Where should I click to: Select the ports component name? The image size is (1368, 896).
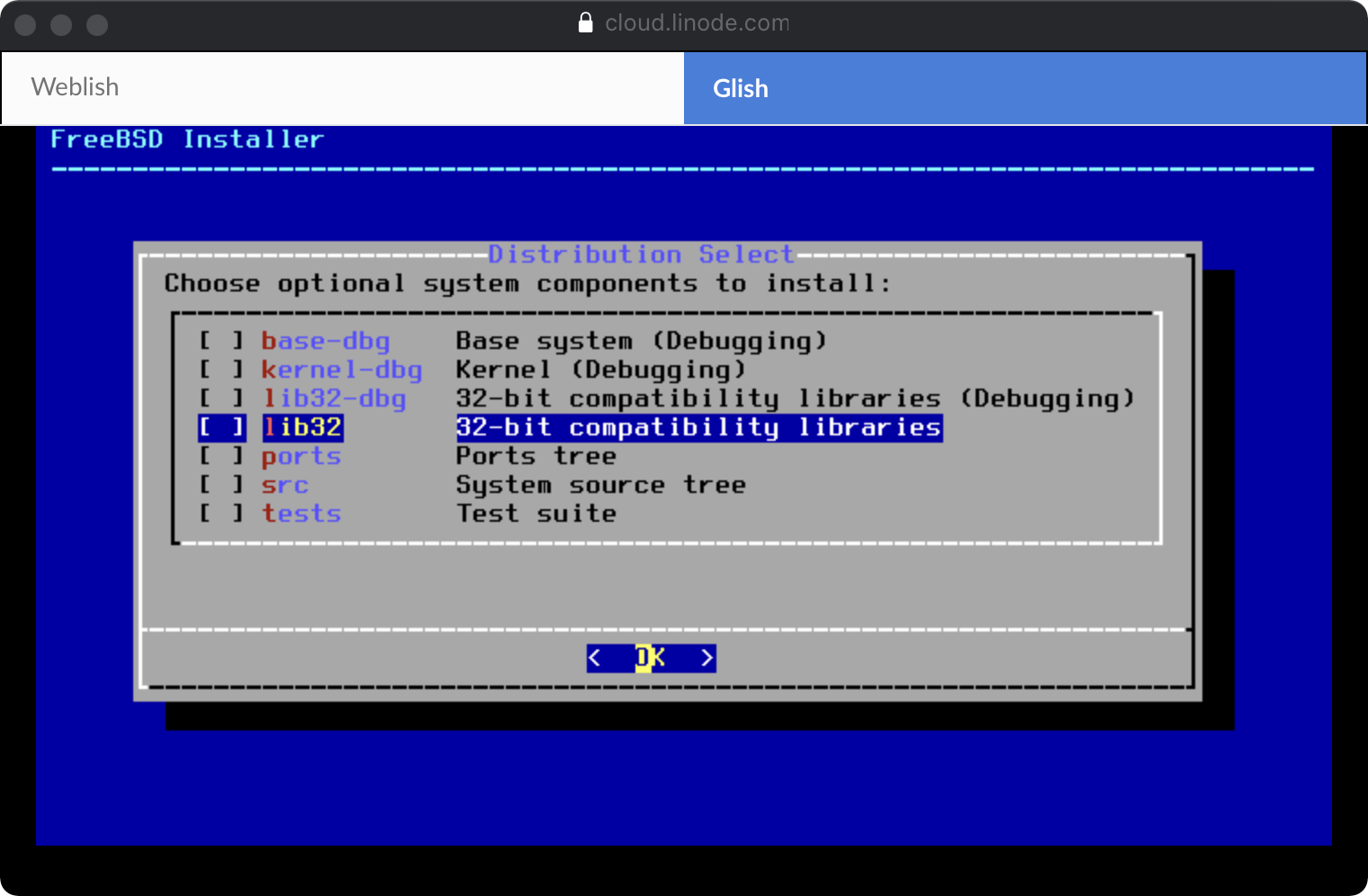click(x=301, y=457)
